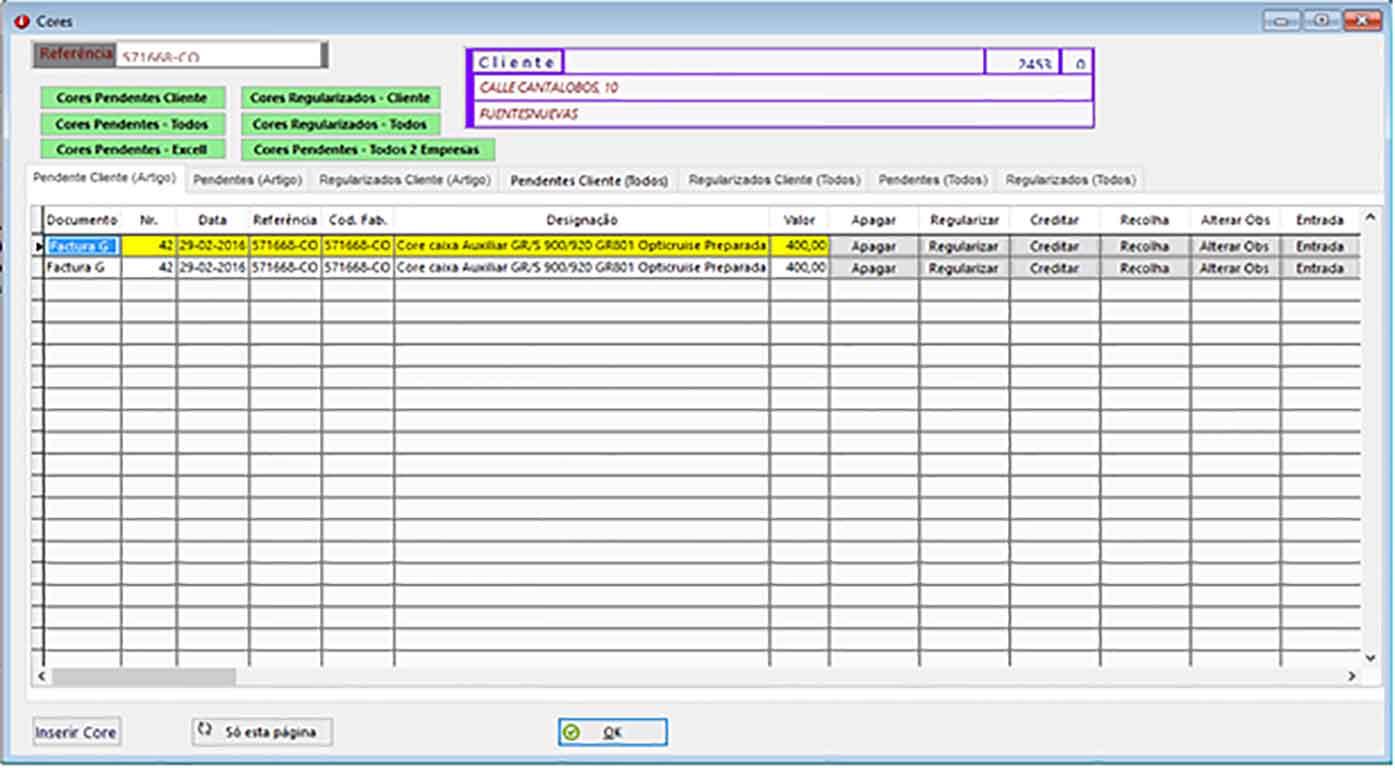Click Regularizar in the second Factura row

point(964,268)
